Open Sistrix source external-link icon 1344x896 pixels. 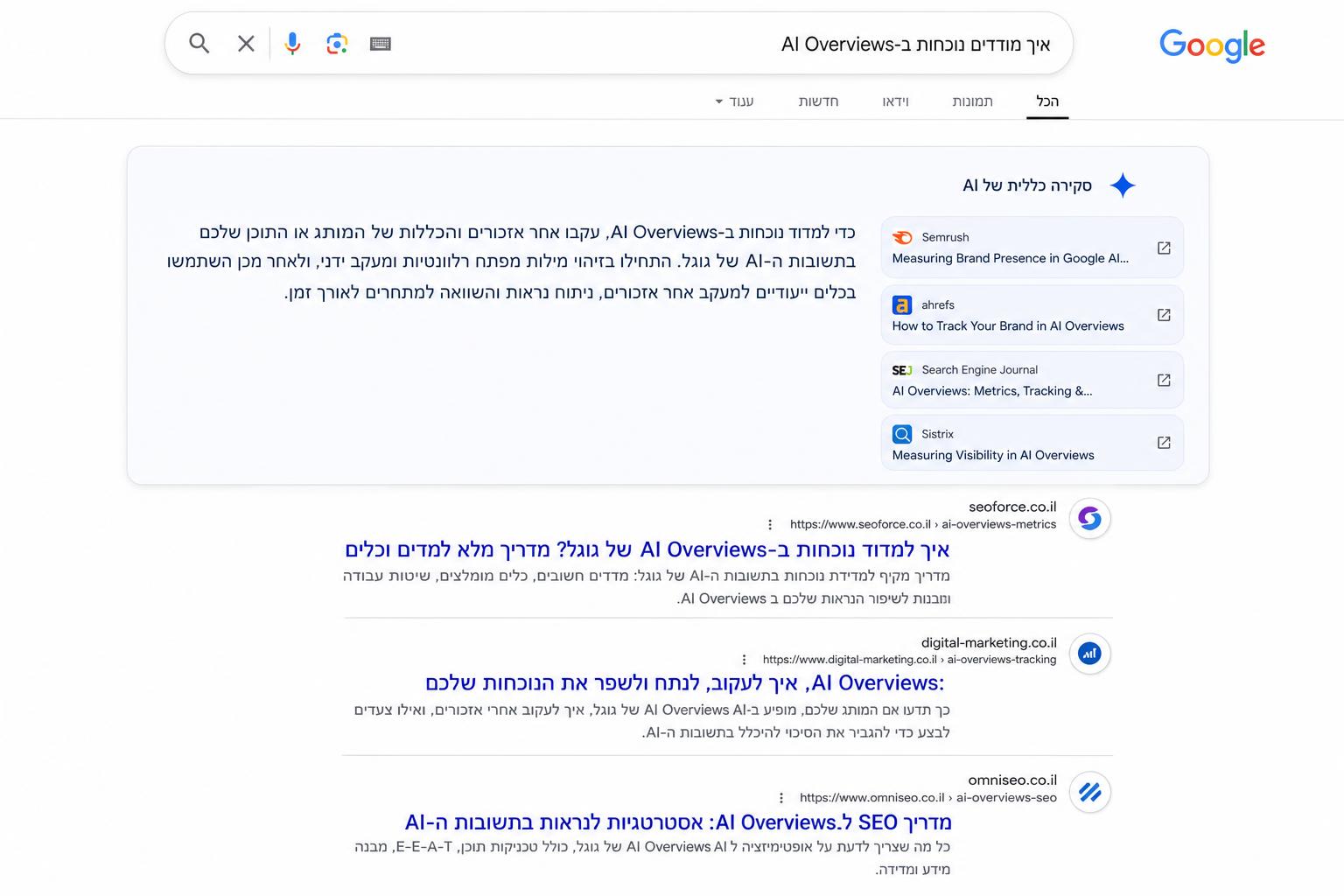pos(1164,443)
